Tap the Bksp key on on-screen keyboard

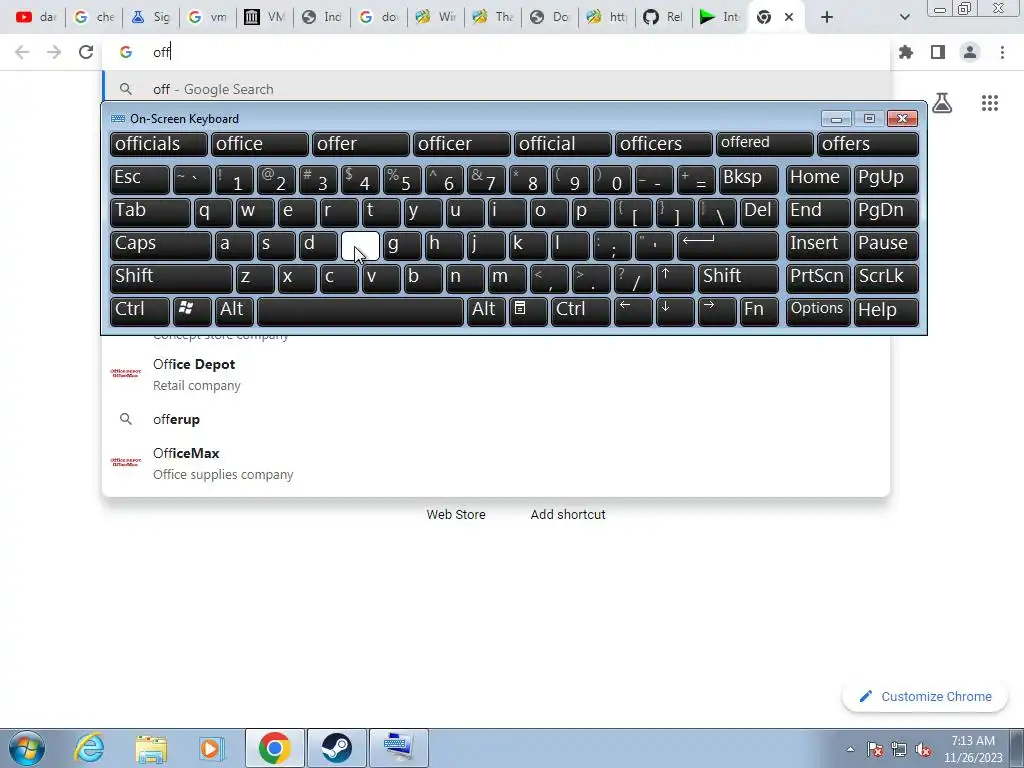point(748,180)
